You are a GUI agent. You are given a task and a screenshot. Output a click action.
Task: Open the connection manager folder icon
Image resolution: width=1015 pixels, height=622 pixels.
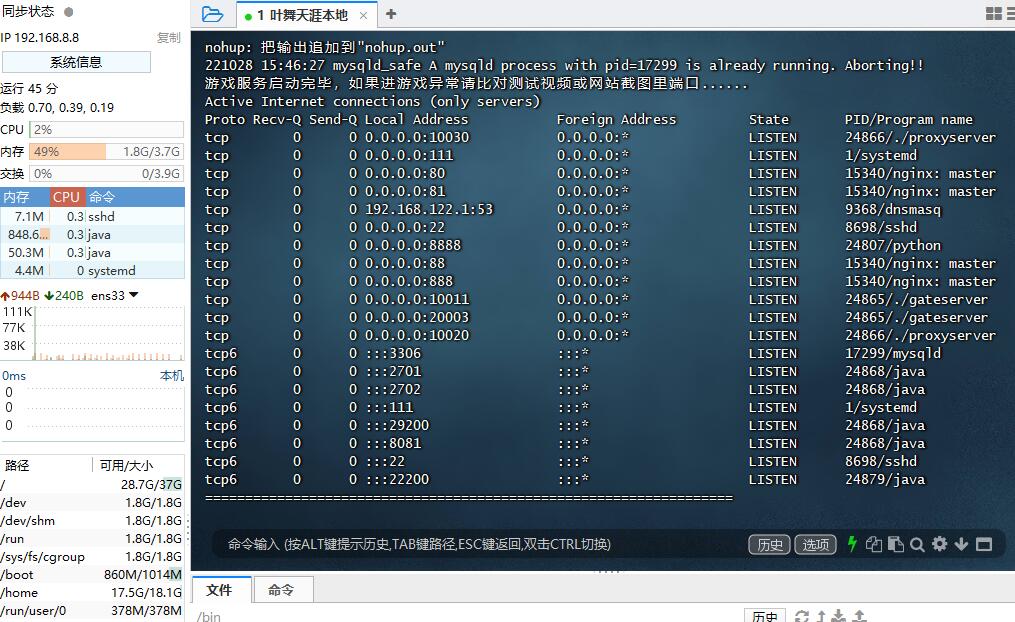click(212, 14)
